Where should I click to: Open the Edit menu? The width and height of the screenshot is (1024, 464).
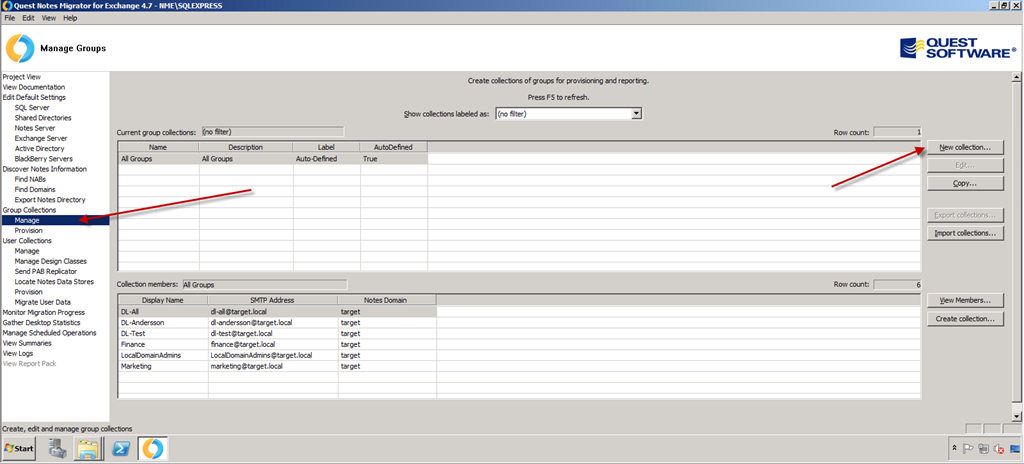coord(28,18)
